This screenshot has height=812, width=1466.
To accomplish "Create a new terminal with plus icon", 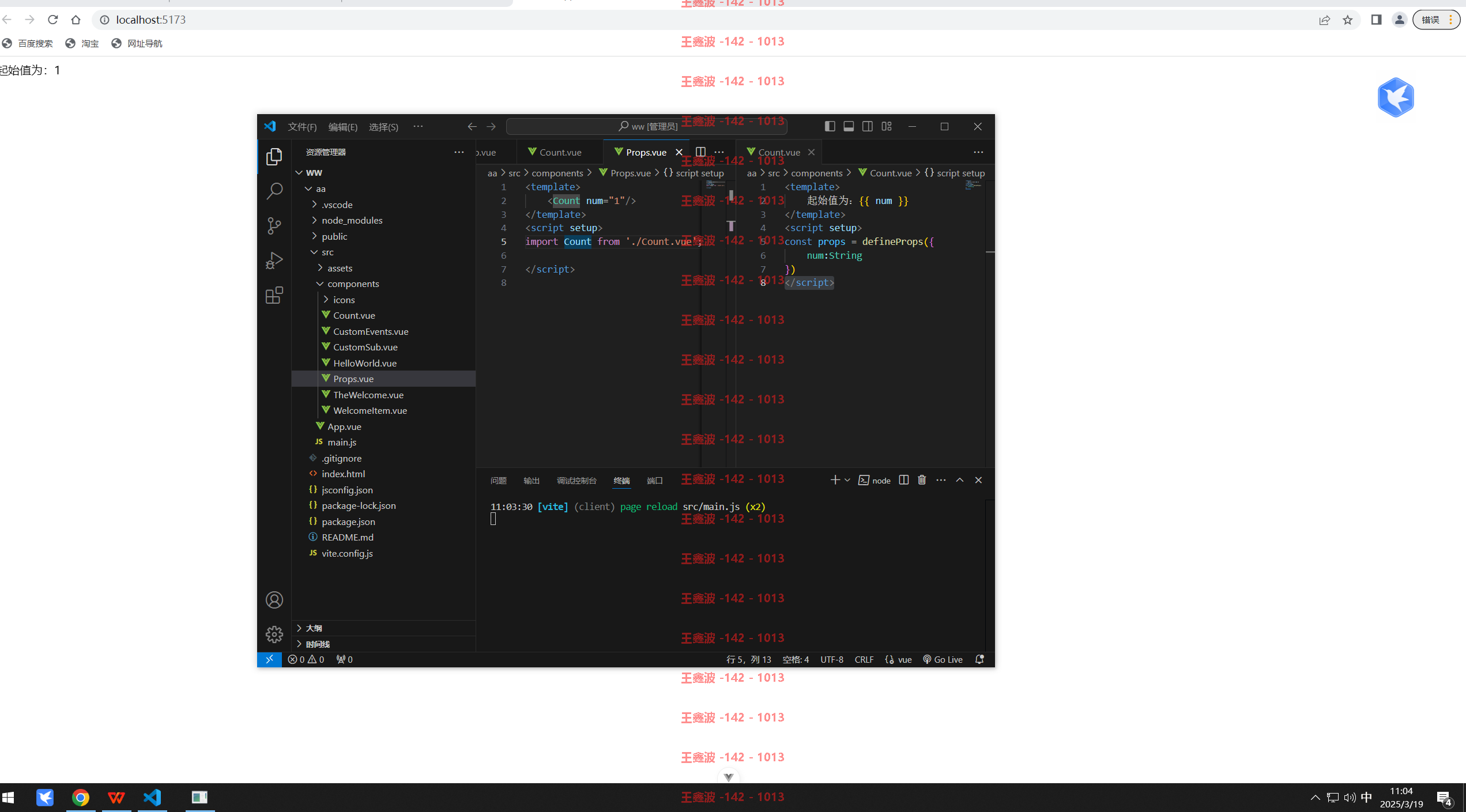I will (835, 480).
